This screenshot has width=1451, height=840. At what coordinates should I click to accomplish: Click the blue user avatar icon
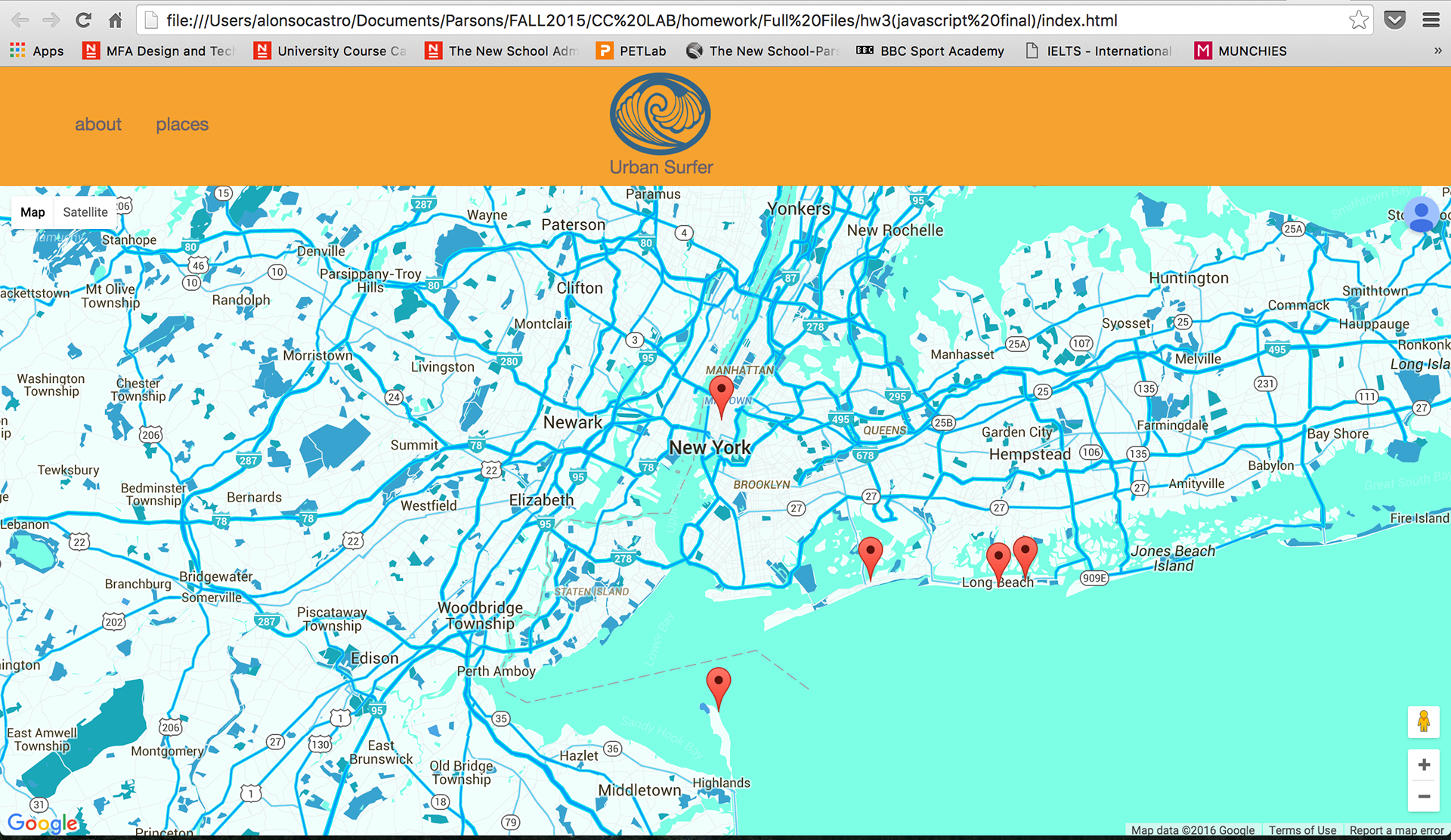pyautogui.click(x=1422, y=215)
